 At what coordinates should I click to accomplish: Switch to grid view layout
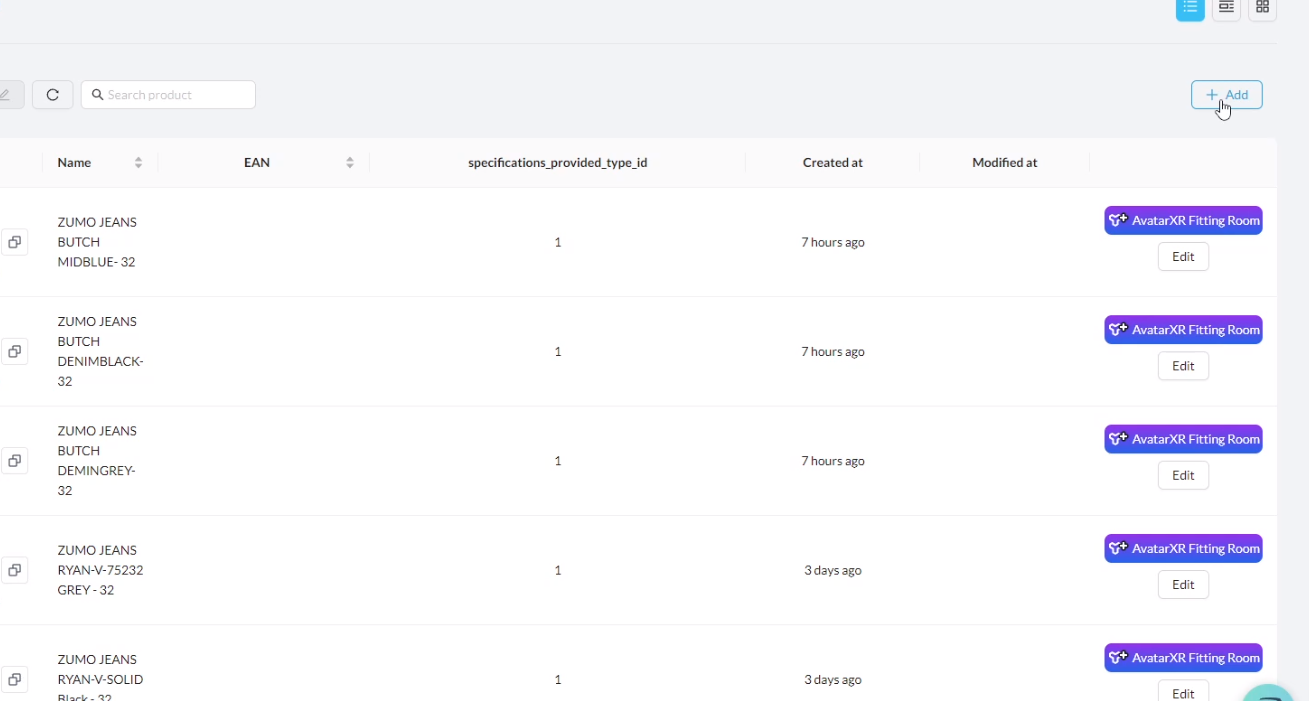click(1262, 8)
